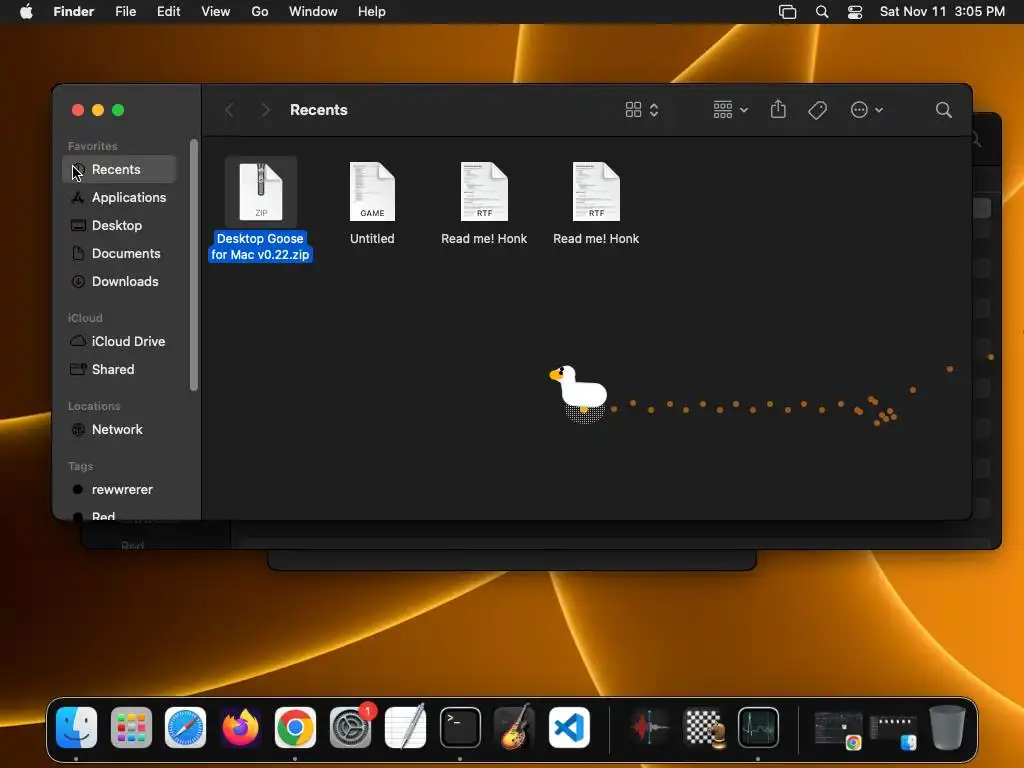1024x768 pixels.
Task: Select the Desktop Goose zip file icon
Action: (x=261, y=191)
